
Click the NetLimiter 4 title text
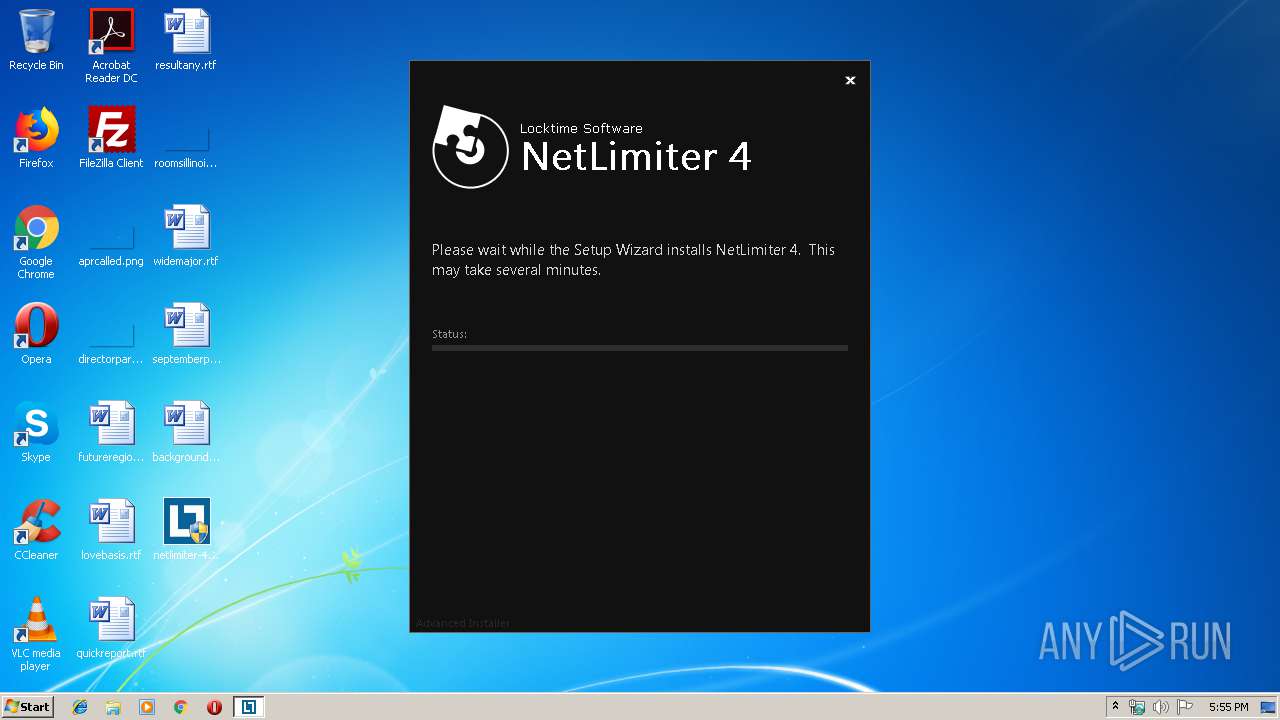pyautogui.click(x=636, y=157)
